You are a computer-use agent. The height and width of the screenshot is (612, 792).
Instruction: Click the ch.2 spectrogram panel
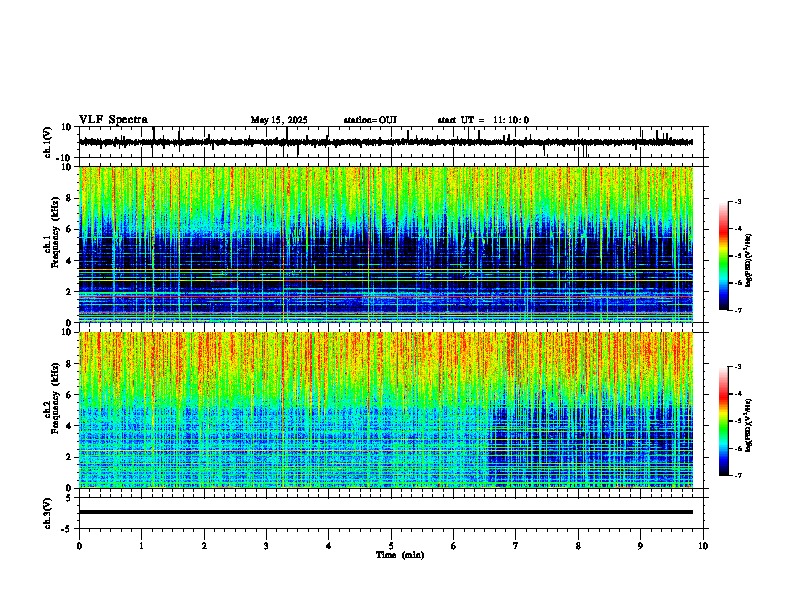tap(386, 410)
